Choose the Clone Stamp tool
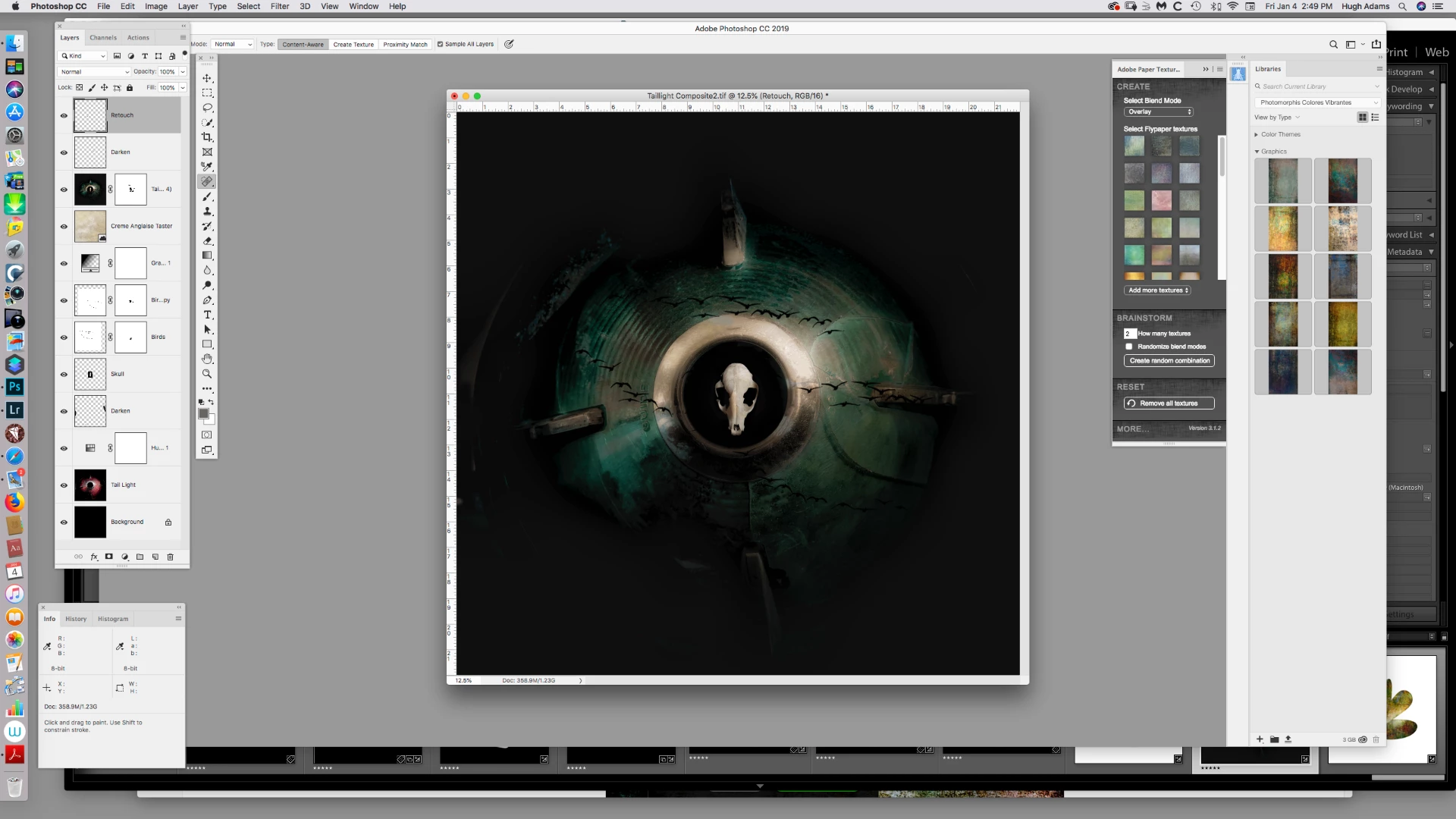 (x=206, y=212)
